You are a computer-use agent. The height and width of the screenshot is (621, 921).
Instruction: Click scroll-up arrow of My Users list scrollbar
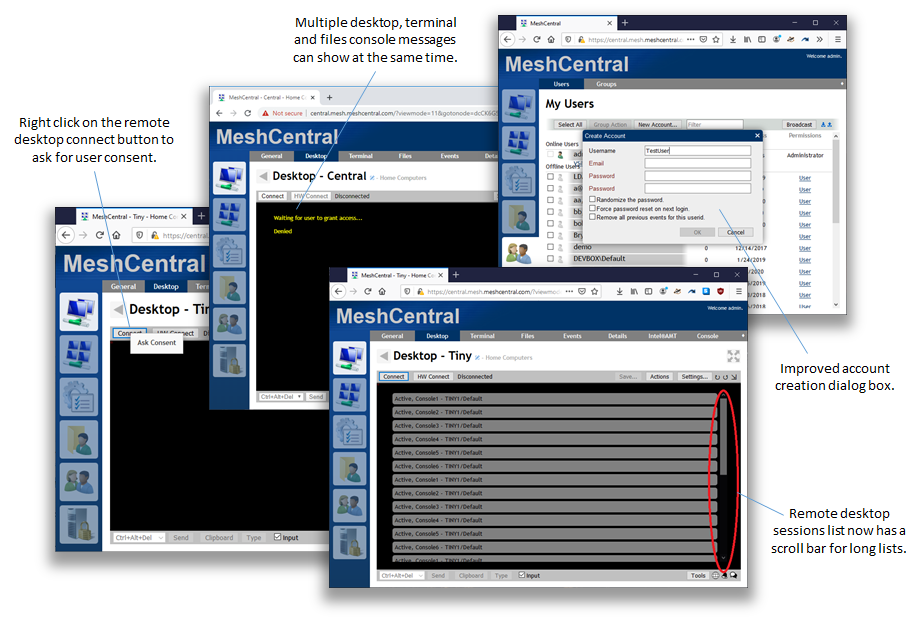coord(836,136)
